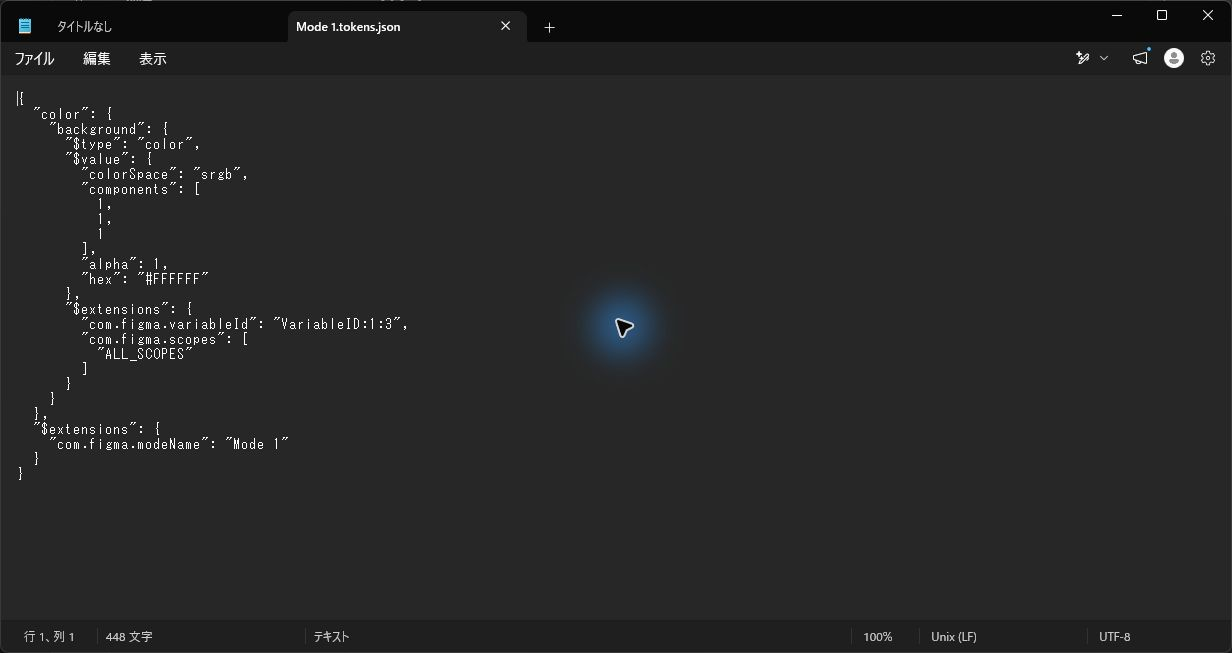Click the UTF-8 encoding indicator
The image size is (1232, 653).
pos(1114,637)
